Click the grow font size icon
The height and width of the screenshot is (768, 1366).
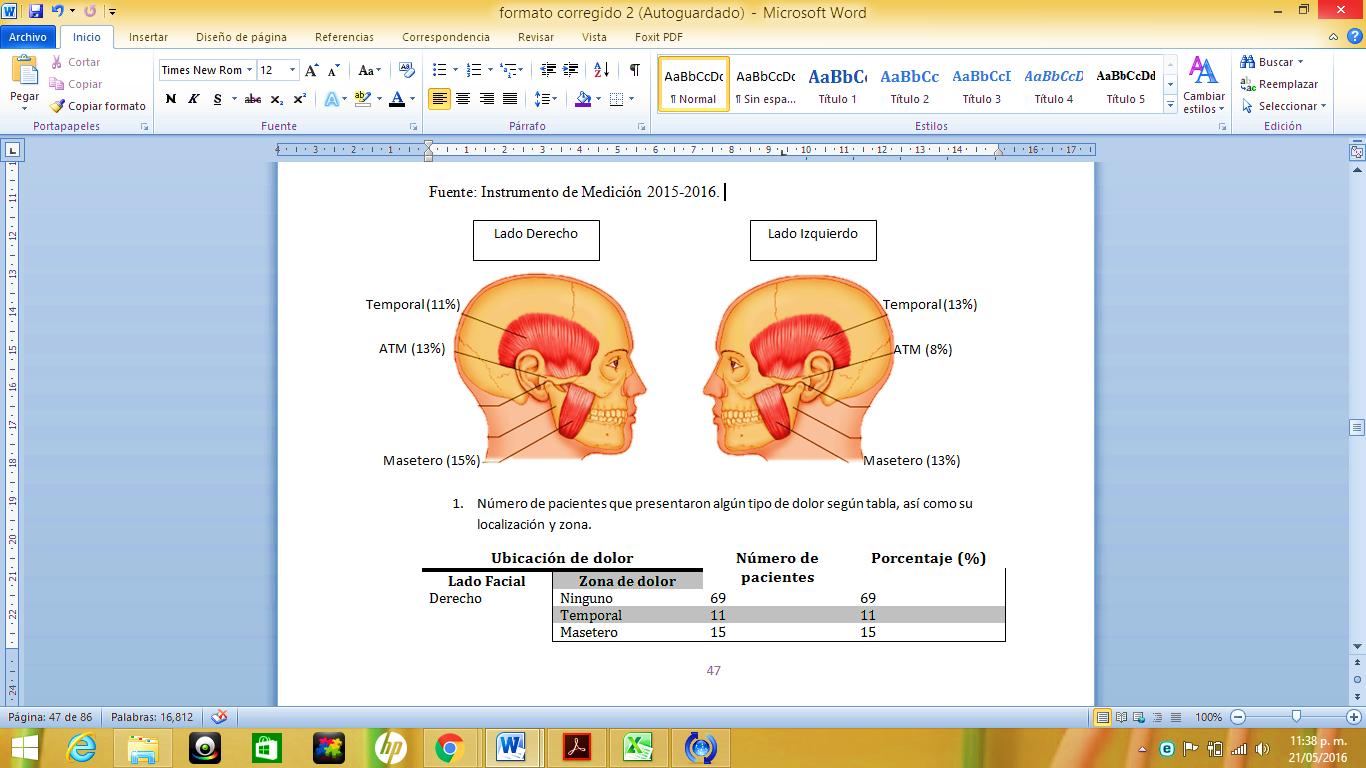click(312, 70)
